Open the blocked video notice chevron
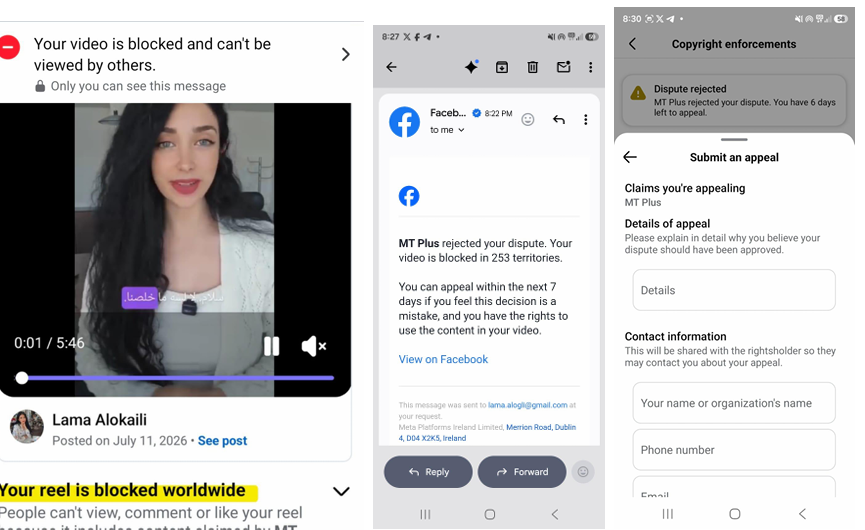Screen dimensions: 865x530 point(345,54)
